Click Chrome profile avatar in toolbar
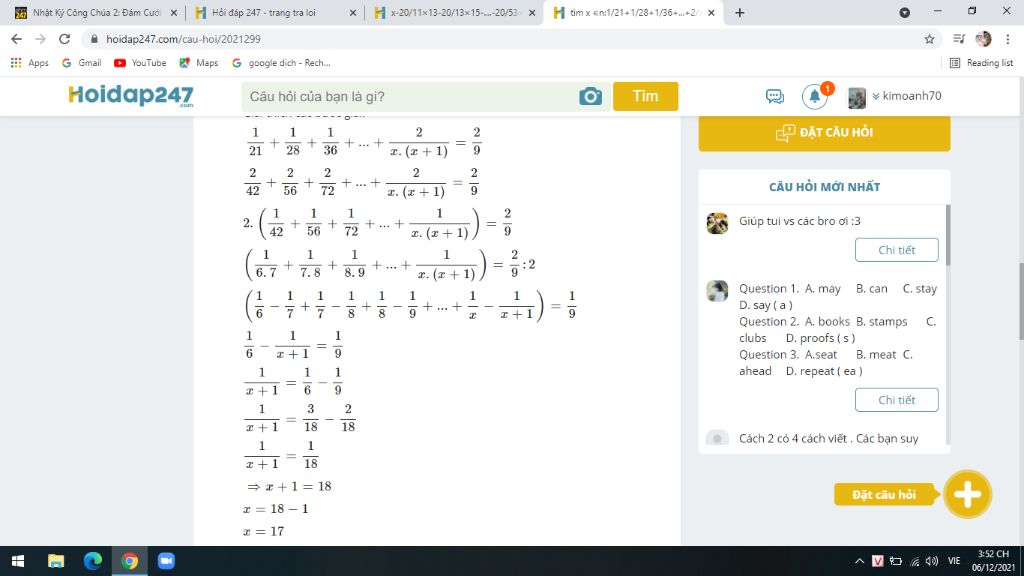The height and width of the screenshot is (576, 1024). tap(983, 39)
